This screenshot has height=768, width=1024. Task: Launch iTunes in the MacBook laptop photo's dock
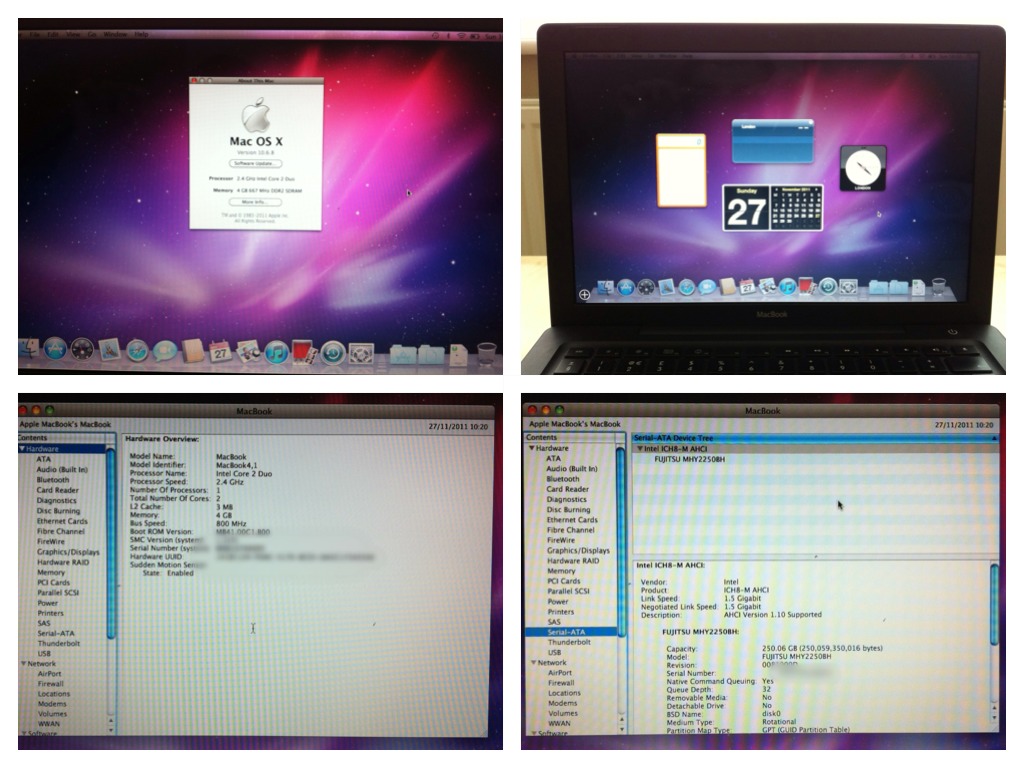788,286
